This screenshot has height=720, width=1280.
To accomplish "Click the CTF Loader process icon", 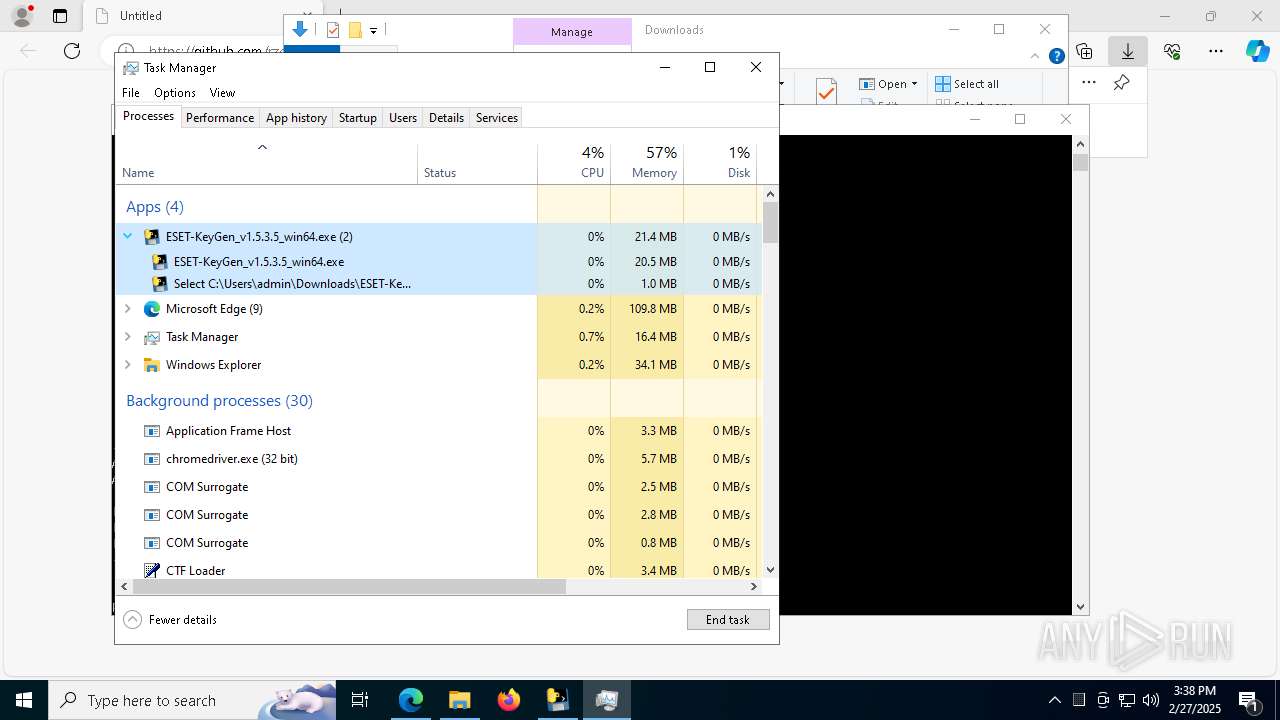I will [x=152, y=570].
